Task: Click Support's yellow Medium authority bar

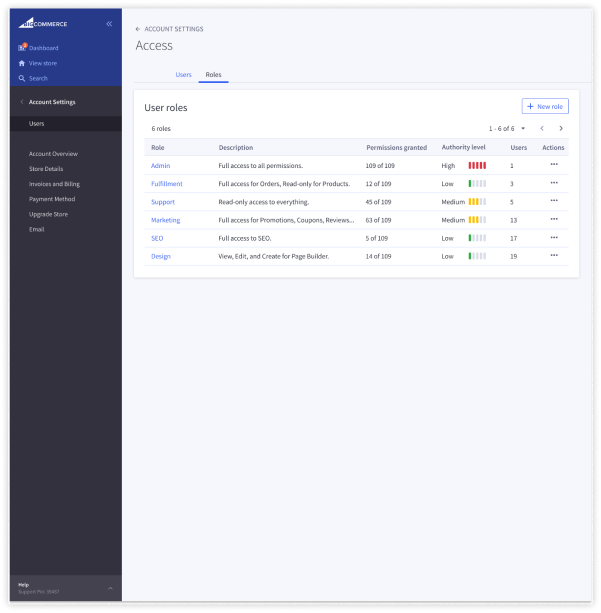Action: click(x=477, y=202)
